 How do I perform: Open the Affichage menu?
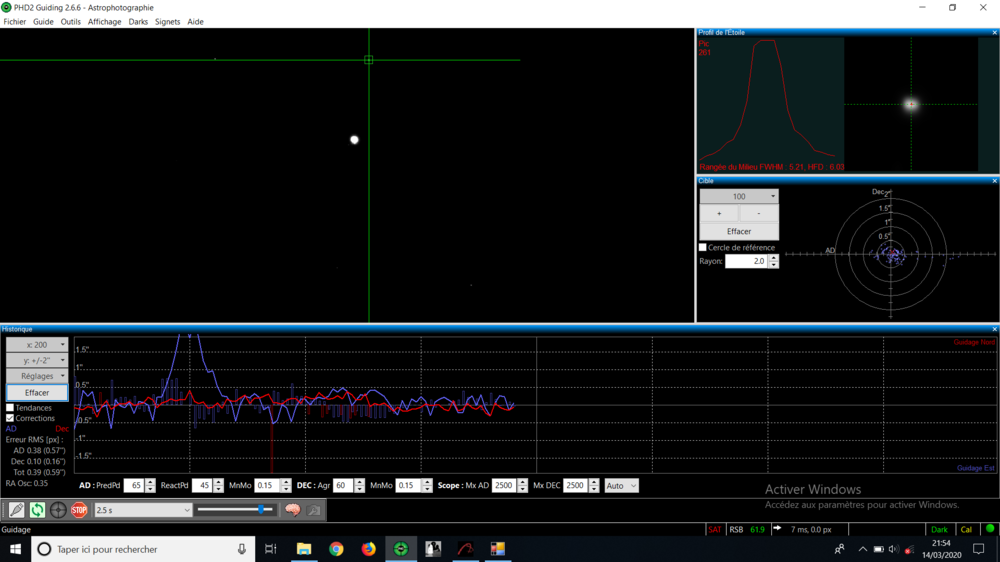105,22
